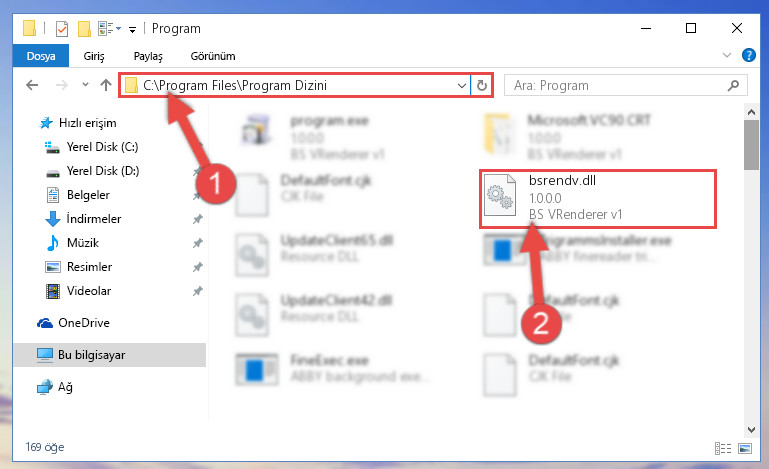Refresh the current folder view
This screenshot has width=769, height=469.
tap(482, 85)
